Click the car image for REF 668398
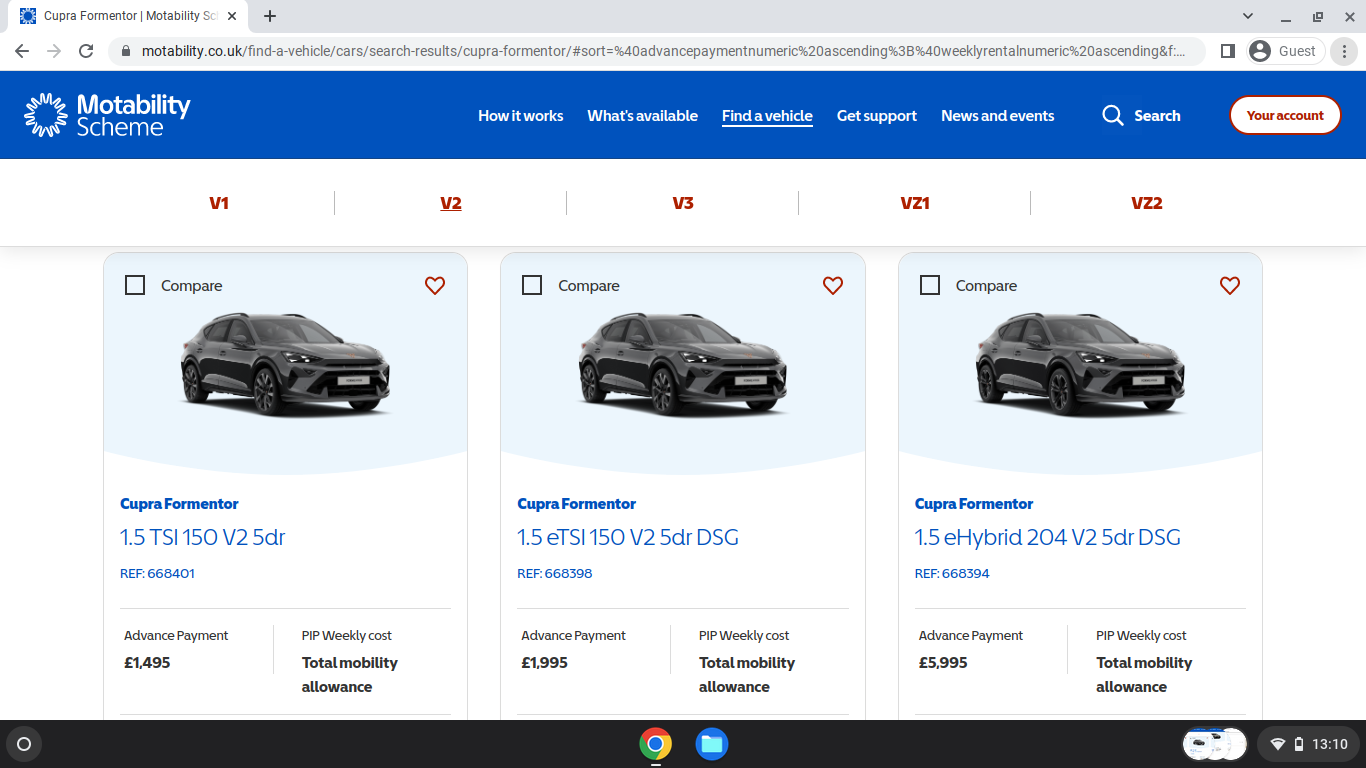This screenshot has width=1366, height=768. 683,365
